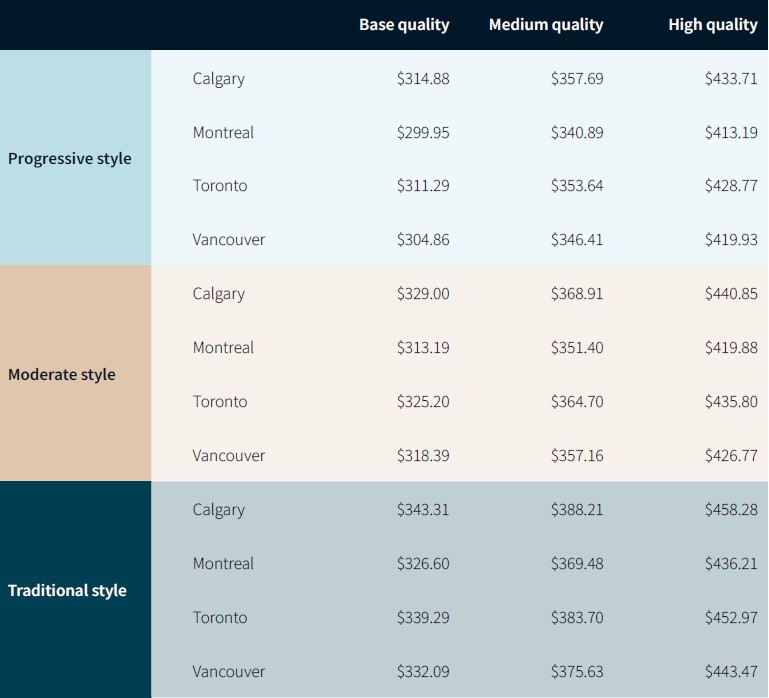Screen dimensions: 769x698
Task: Select the $458.28 cell
Action: [731, 510]
